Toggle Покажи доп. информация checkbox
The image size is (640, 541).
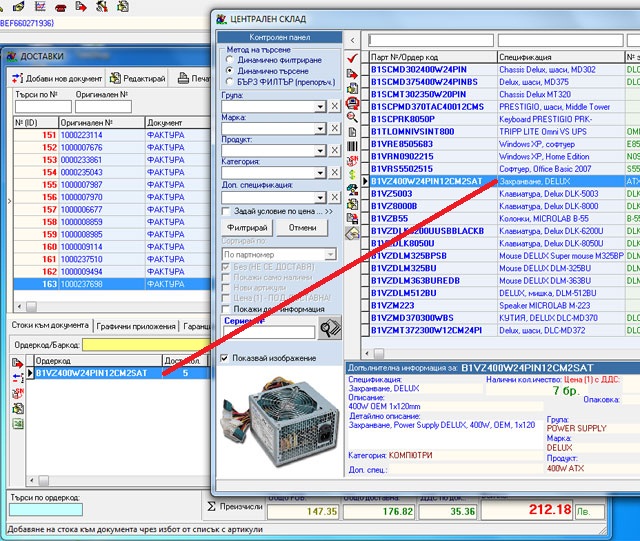tap(225, 309)
